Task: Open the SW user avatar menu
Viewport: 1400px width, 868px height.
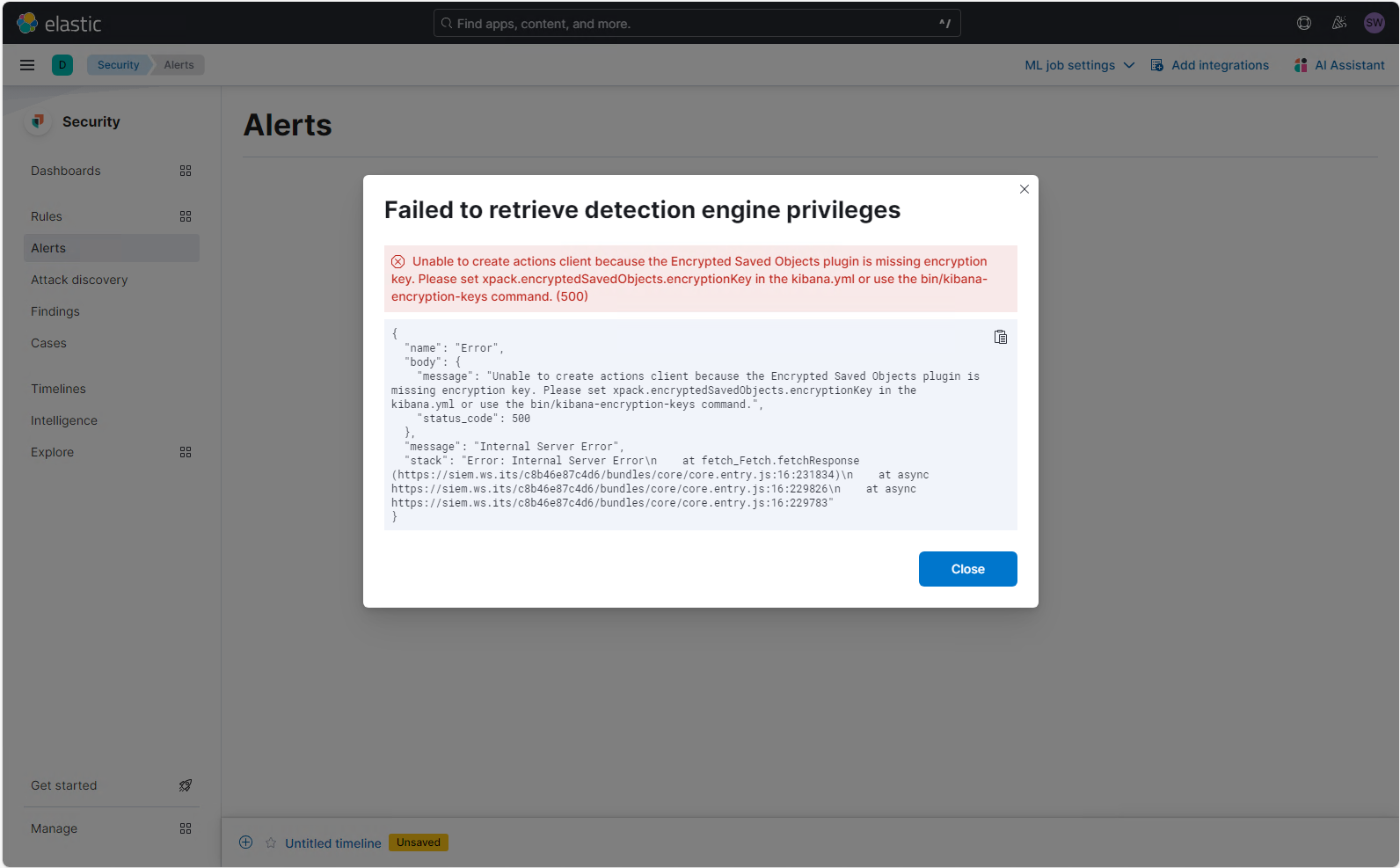Action: pos(1374,24)
